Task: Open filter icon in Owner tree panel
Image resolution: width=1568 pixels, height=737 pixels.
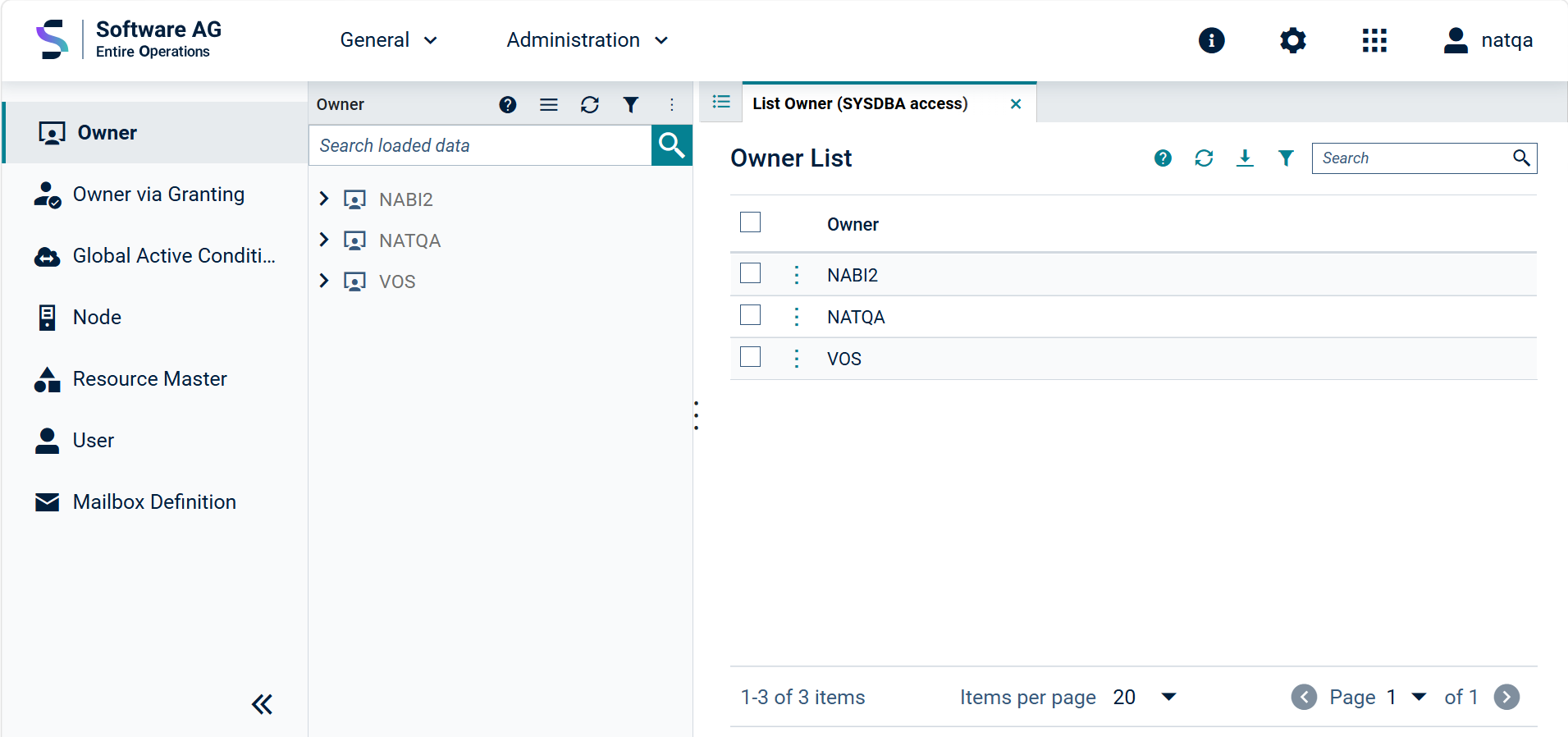Action: (630, 104)
